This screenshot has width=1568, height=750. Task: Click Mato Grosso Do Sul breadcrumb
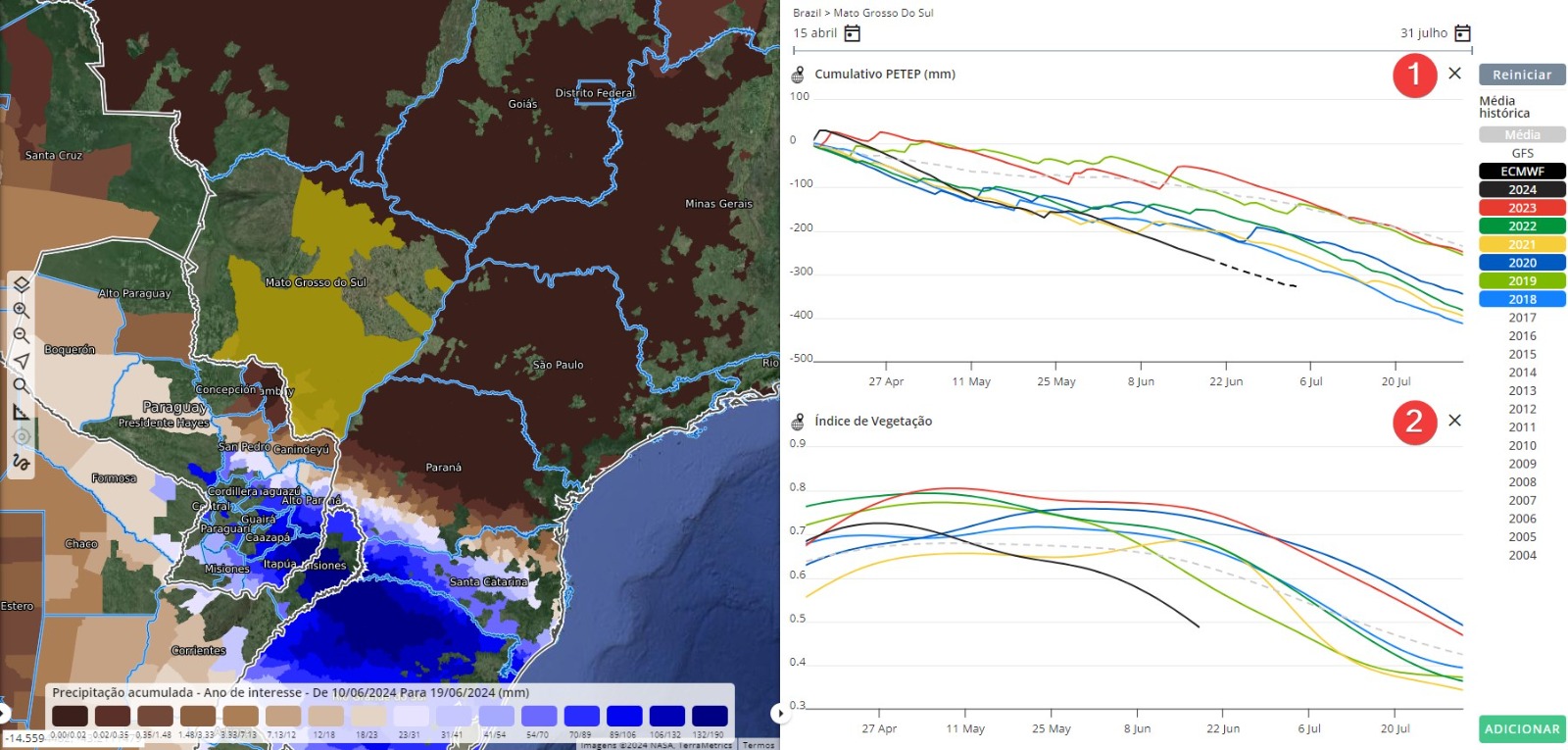[x=883, y=13]
